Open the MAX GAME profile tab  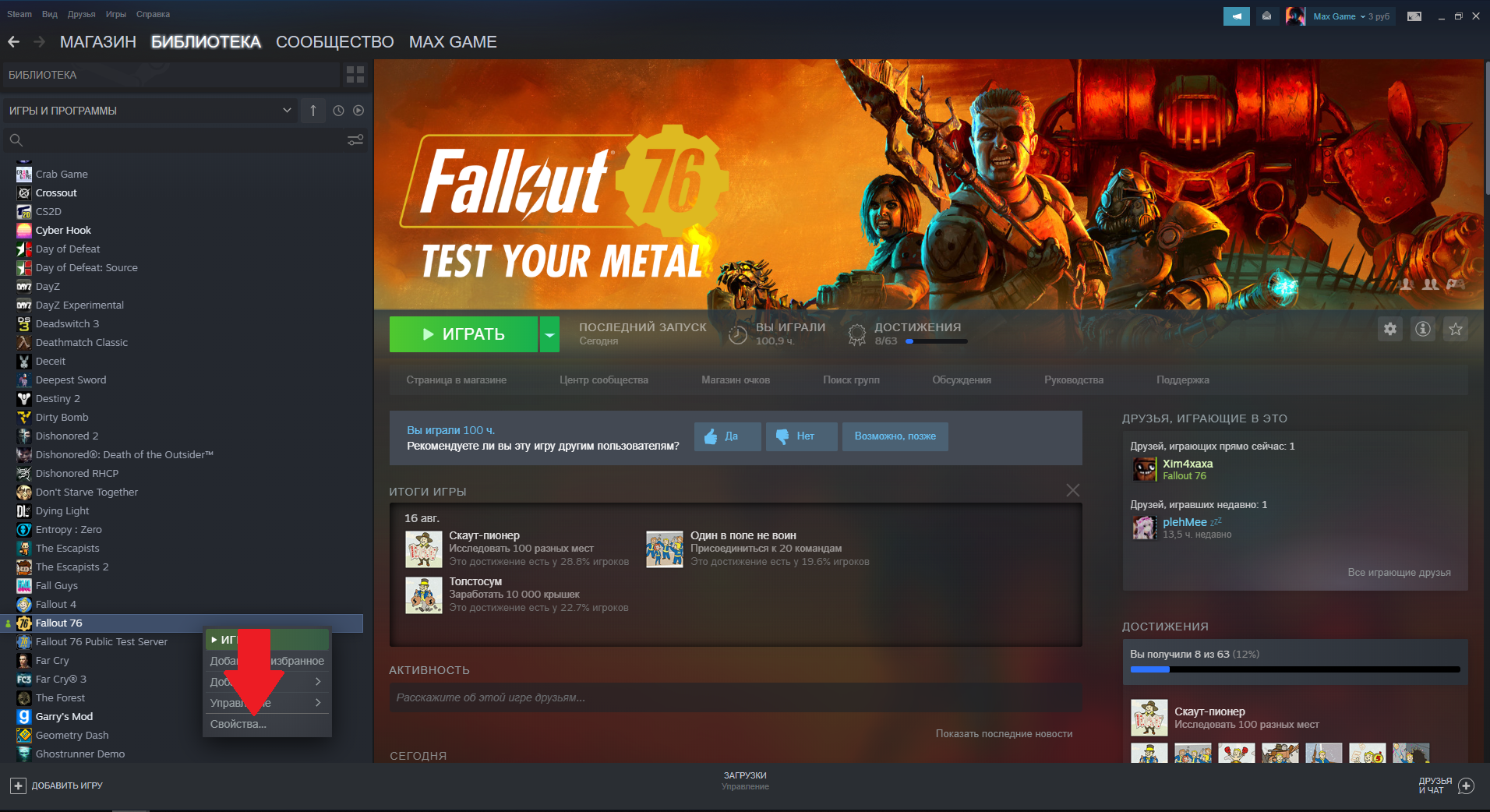click(453, 42)
